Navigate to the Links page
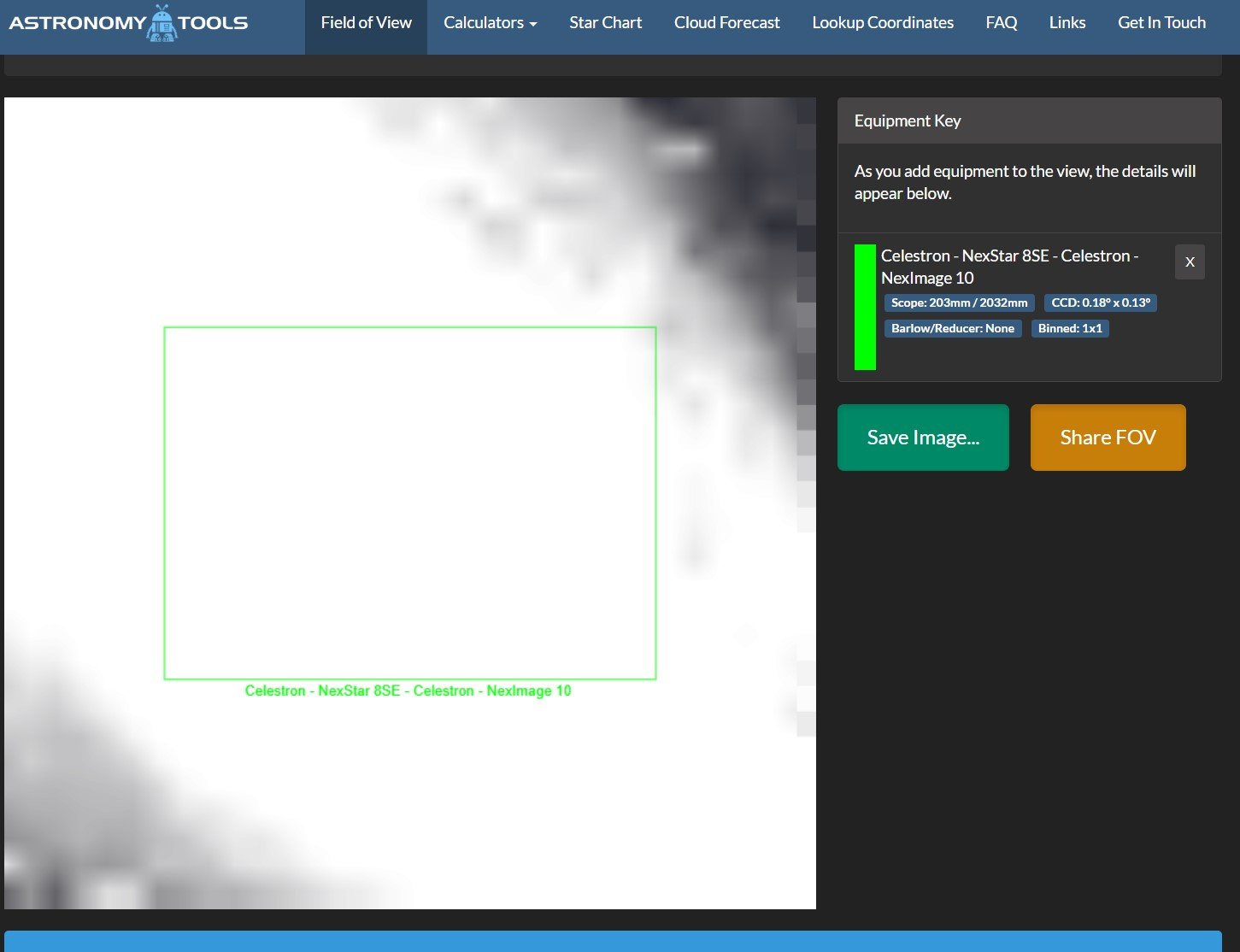Viewport: 1240px width, 952px height. tap(1067, 23)
